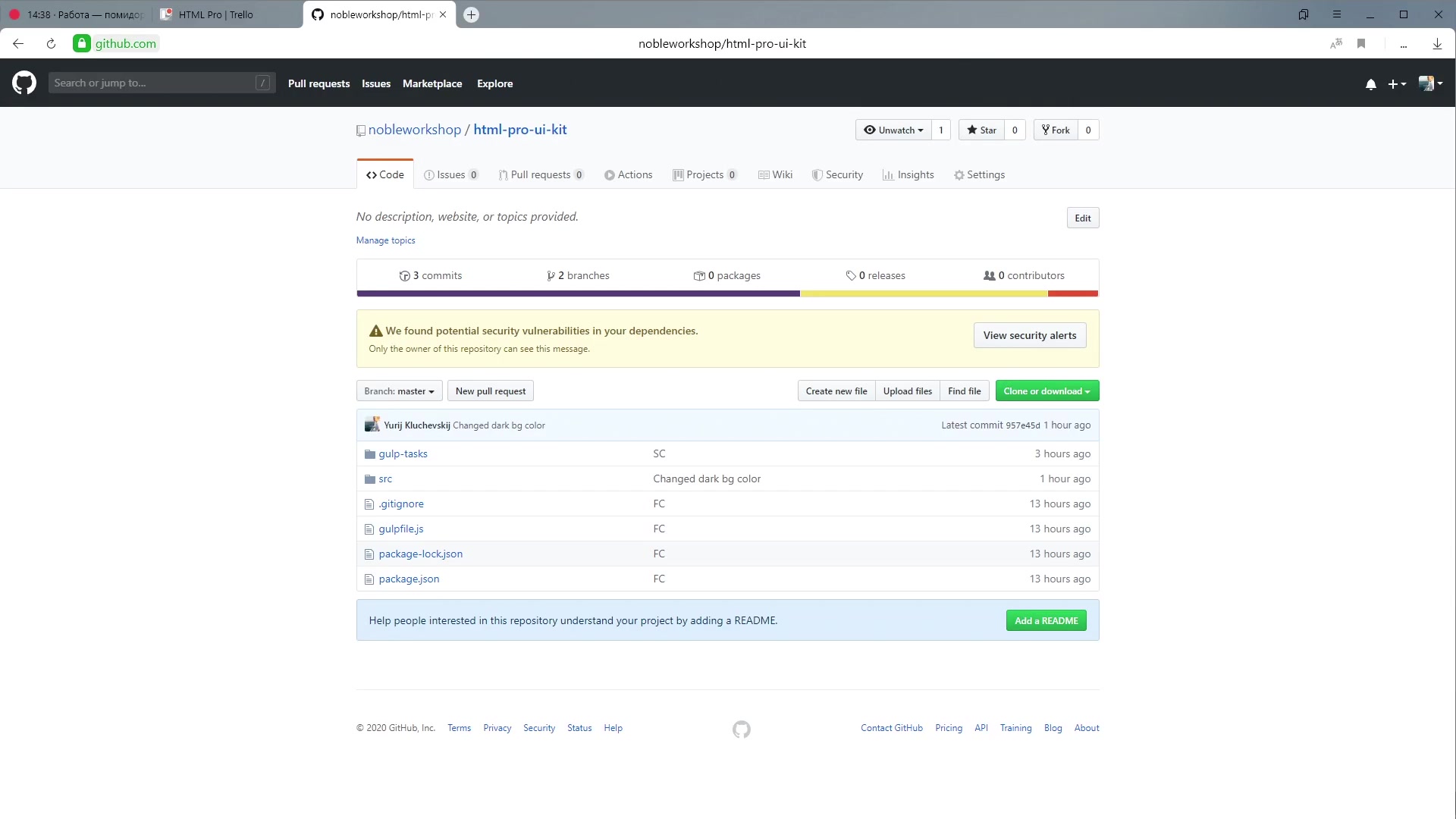Screen dimensions: 1456x819
Task: Open the browser hamburger menu
Action: coord(1337,14)
